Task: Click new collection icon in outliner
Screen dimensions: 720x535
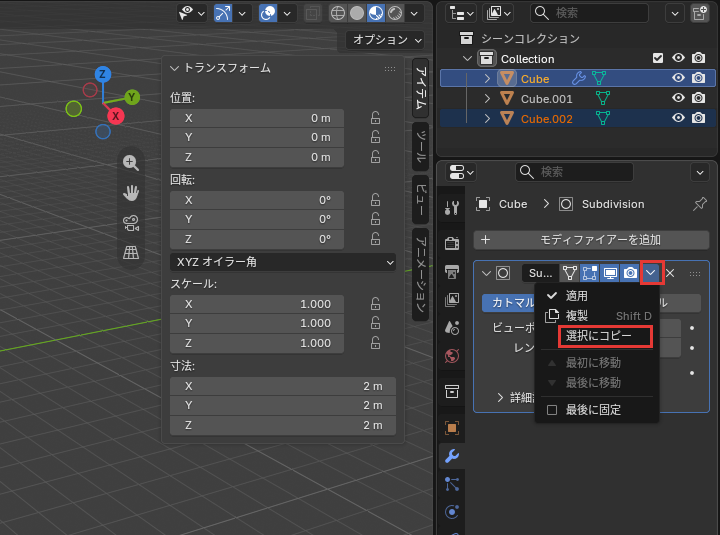Action: (x=700, y=13)
